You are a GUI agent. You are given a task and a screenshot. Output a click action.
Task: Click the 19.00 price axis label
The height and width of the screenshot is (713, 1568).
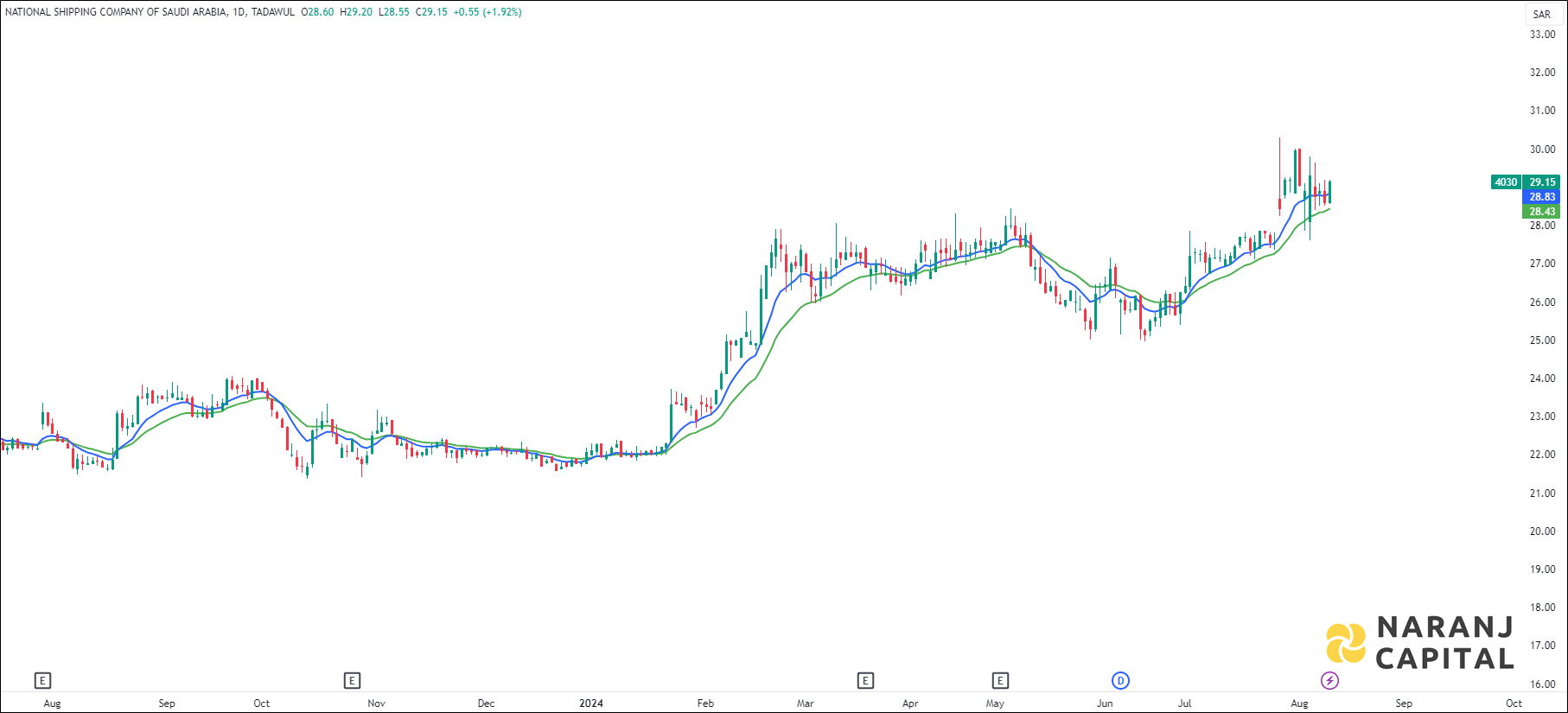pos(1542,570)
